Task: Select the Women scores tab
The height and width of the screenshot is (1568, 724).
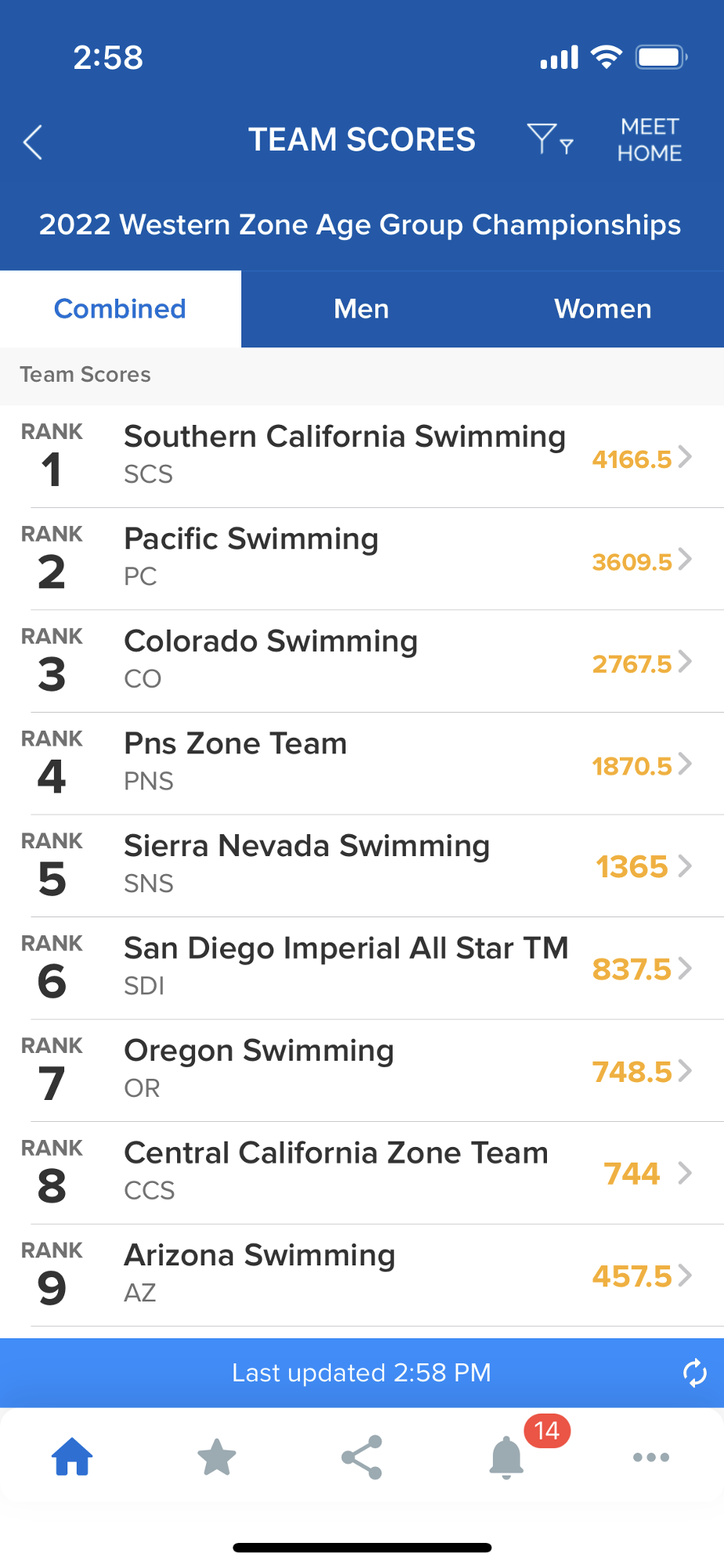Action: pos(603,309)
